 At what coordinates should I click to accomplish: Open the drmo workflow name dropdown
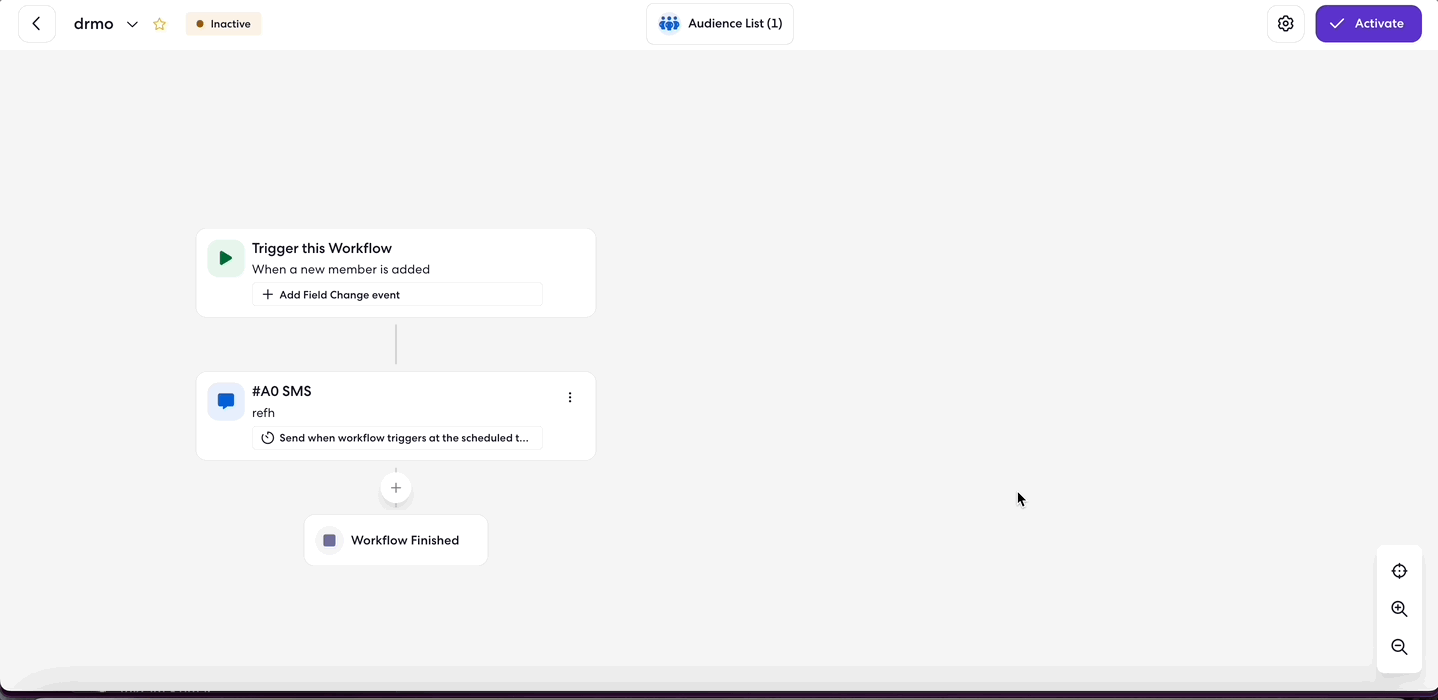pyautogui.click(x=131, y=23)
